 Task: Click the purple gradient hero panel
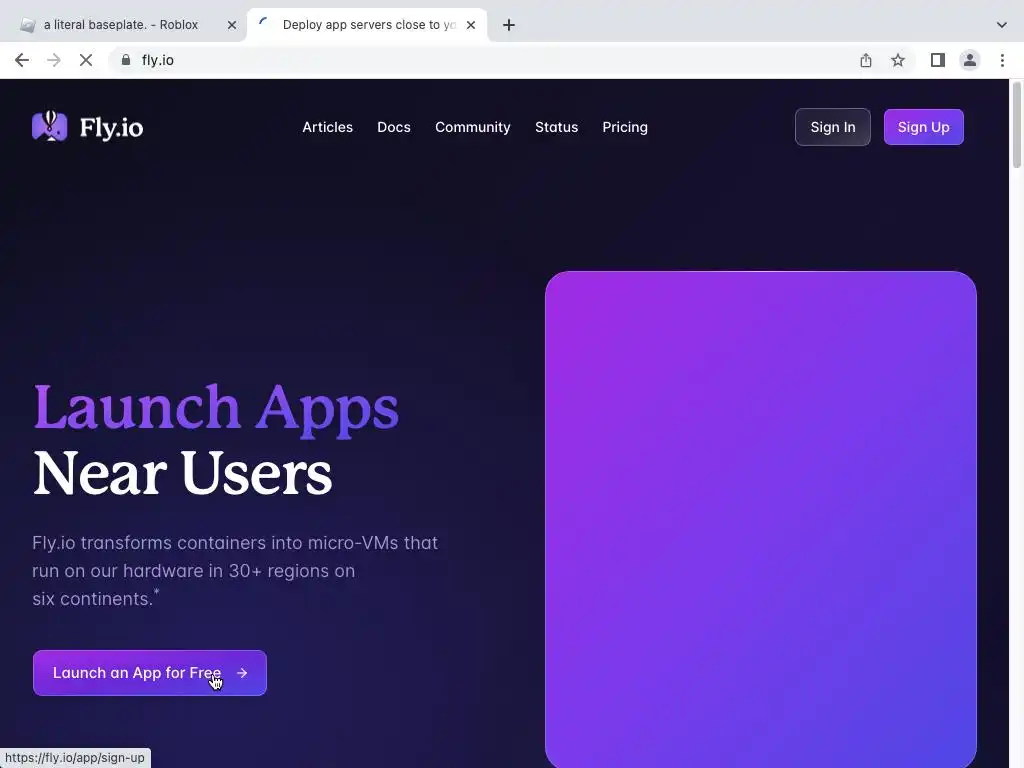(761, 519)
